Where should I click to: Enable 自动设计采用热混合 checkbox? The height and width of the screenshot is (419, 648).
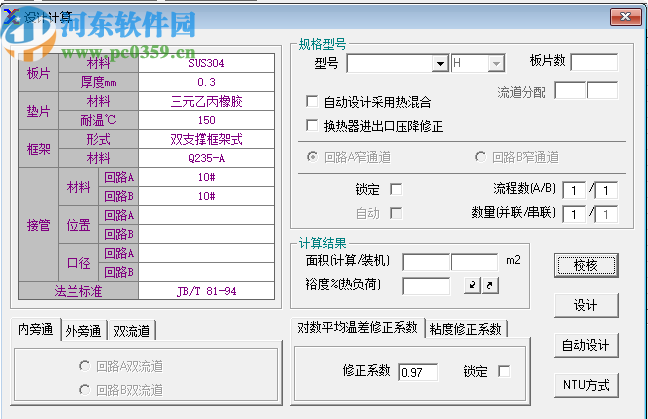[x=312, y=101]
